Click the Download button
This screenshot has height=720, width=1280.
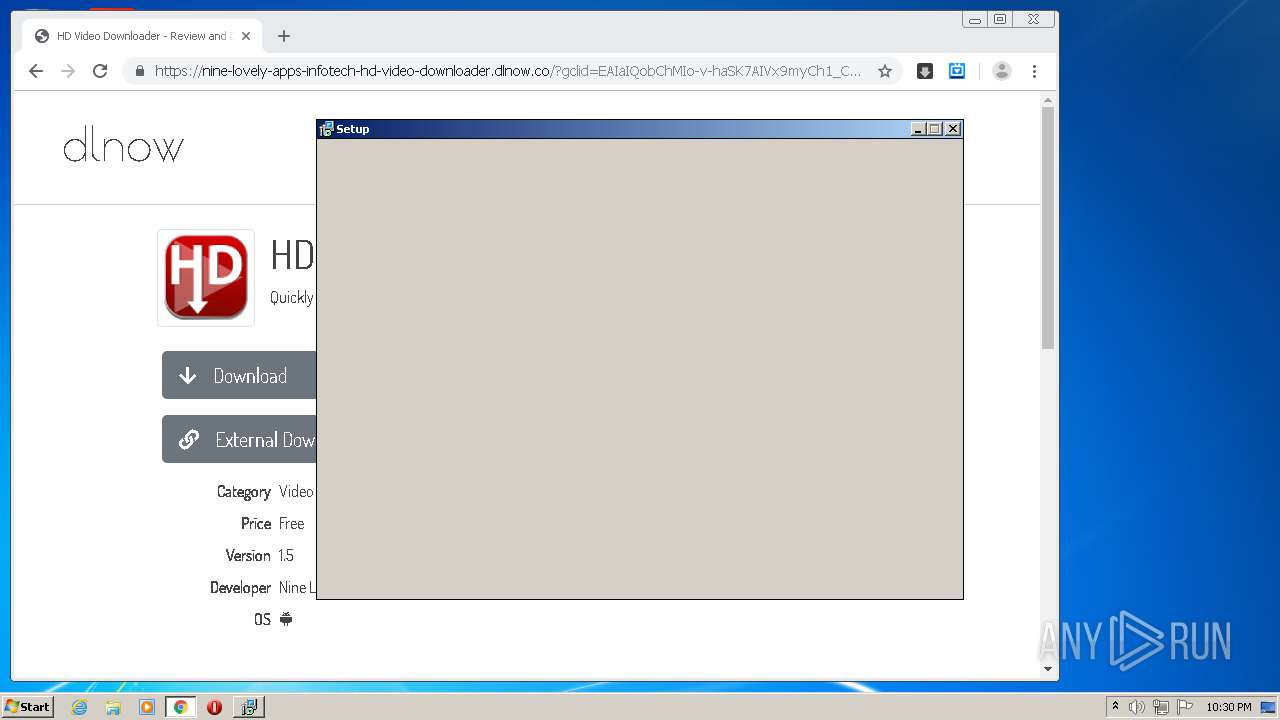[239, 375]
